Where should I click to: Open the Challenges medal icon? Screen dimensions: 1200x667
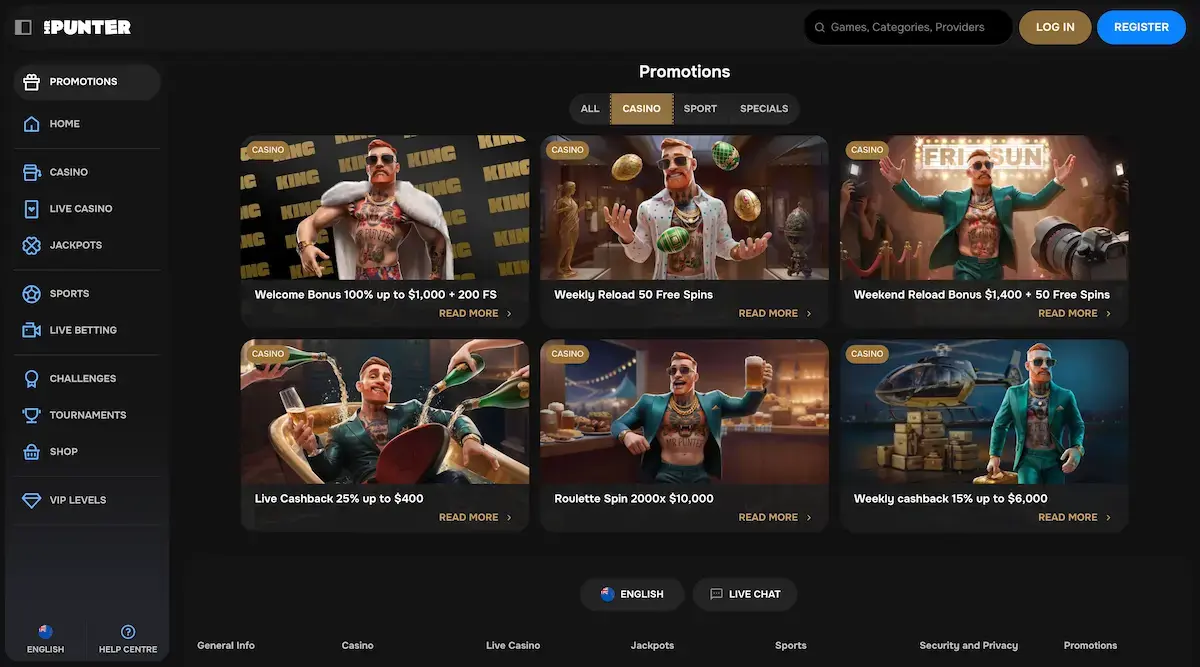point(31,379)
